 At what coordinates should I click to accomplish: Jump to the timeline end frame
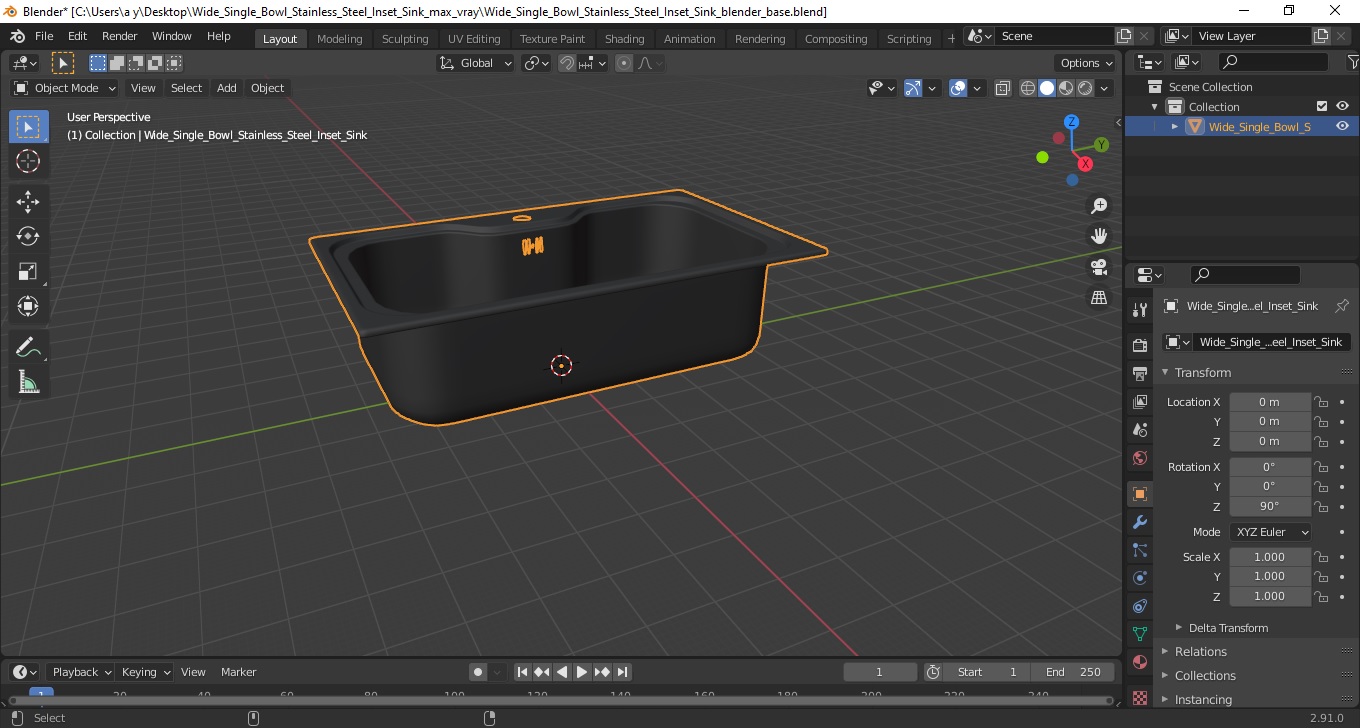point(622,672)
